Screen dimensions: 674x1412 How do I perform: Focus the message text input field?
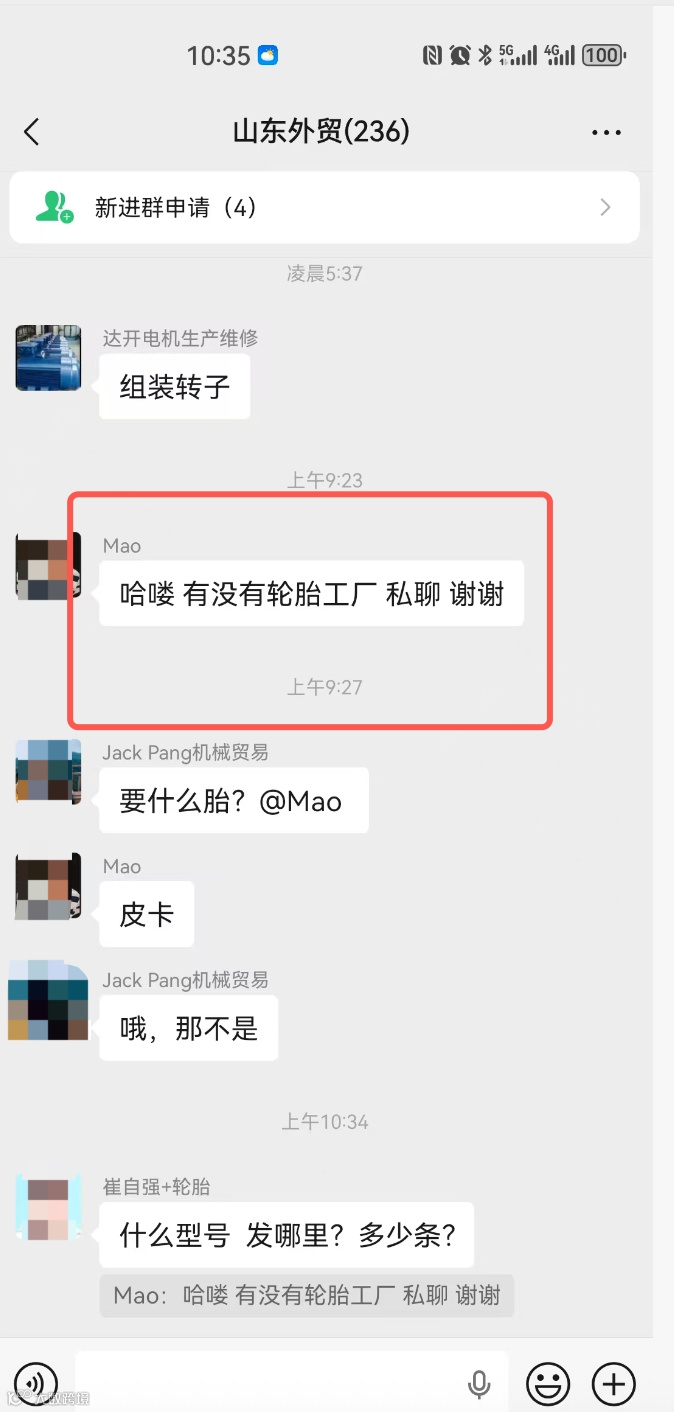pyautogui.click(x=291, y=1384)
